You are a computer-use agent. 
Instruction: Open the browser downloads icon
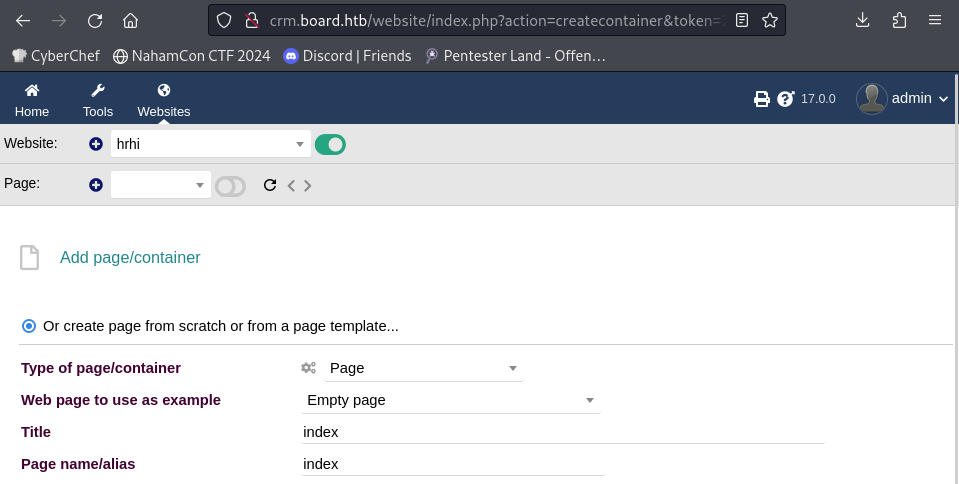click(862, 20)
